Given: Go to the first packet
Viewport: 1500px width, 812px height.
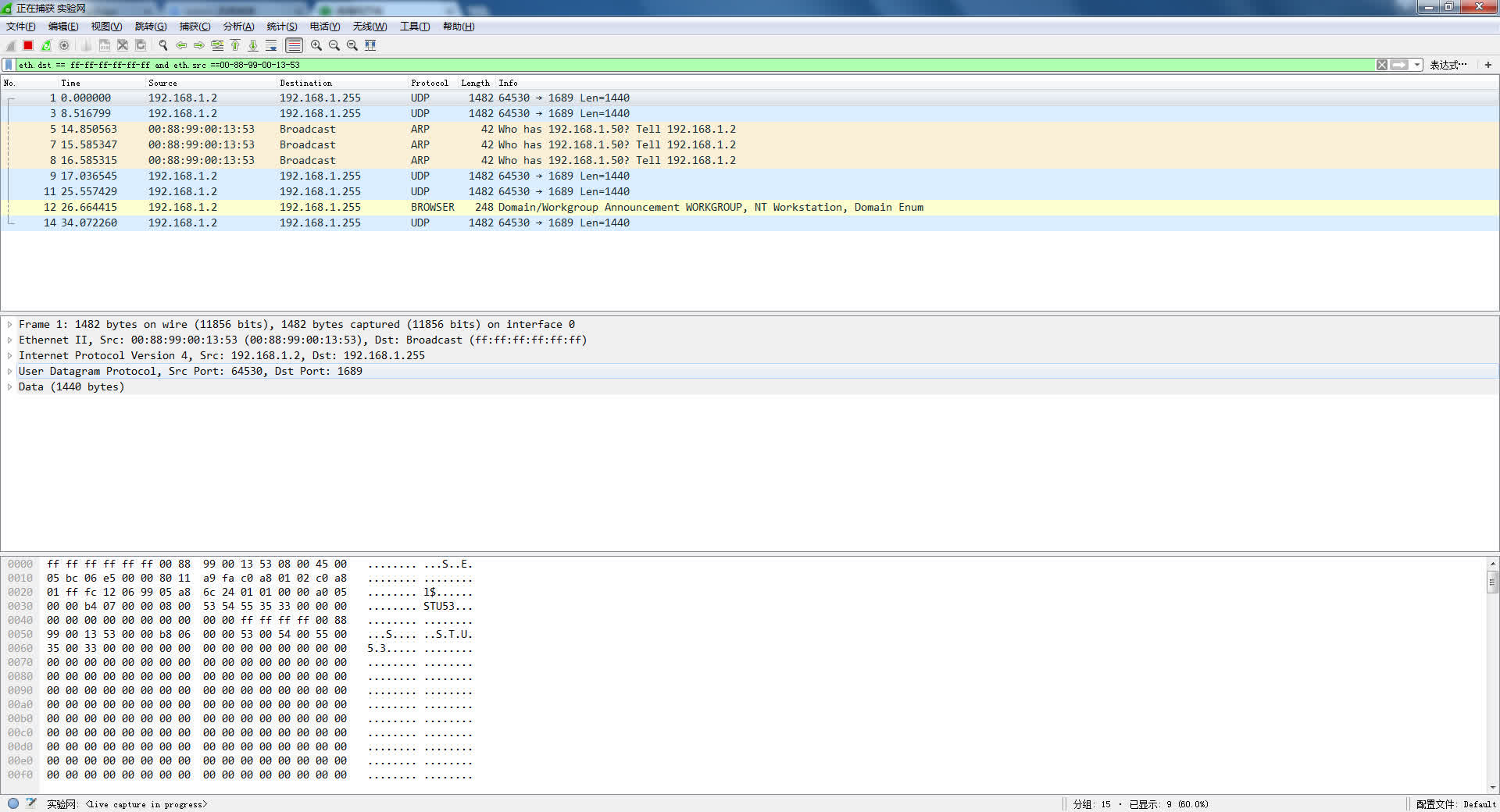Looking at the screenshot, I should [x=235, y=45].
